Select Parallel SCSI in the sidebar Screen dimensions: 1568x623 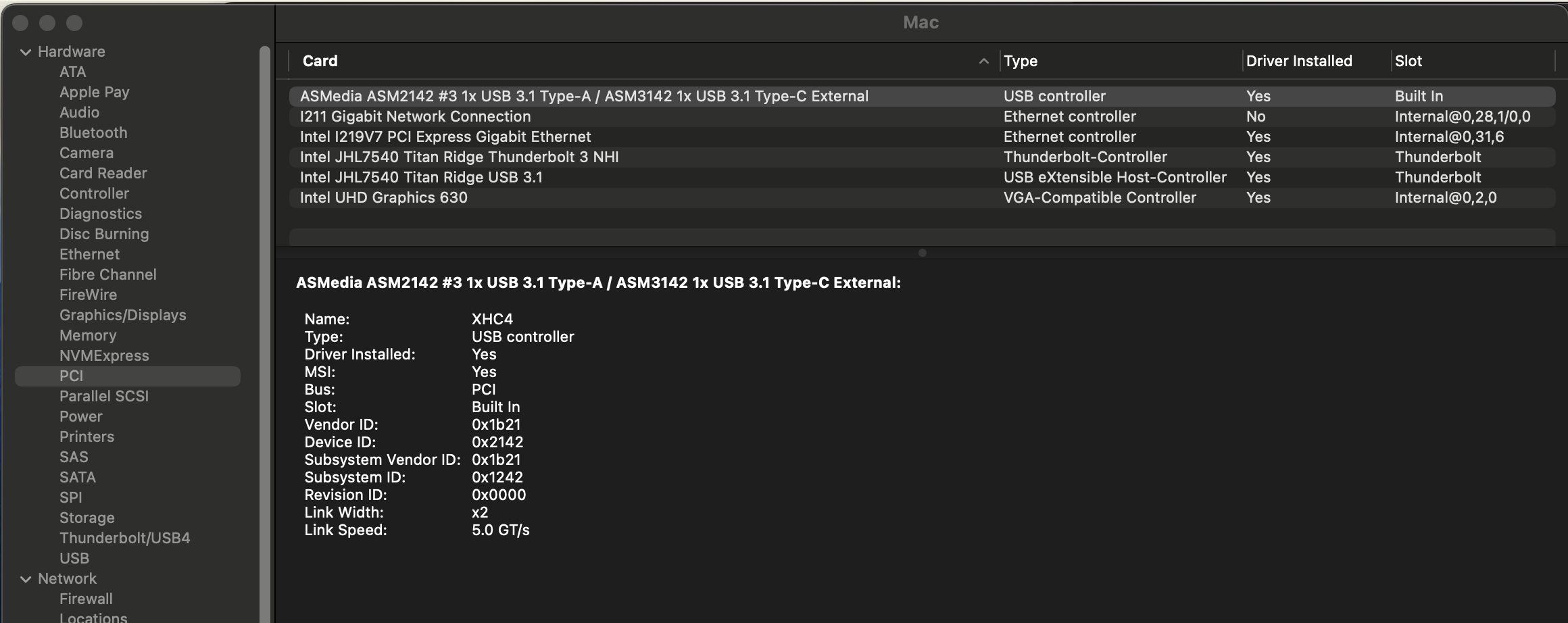[103, 396]
